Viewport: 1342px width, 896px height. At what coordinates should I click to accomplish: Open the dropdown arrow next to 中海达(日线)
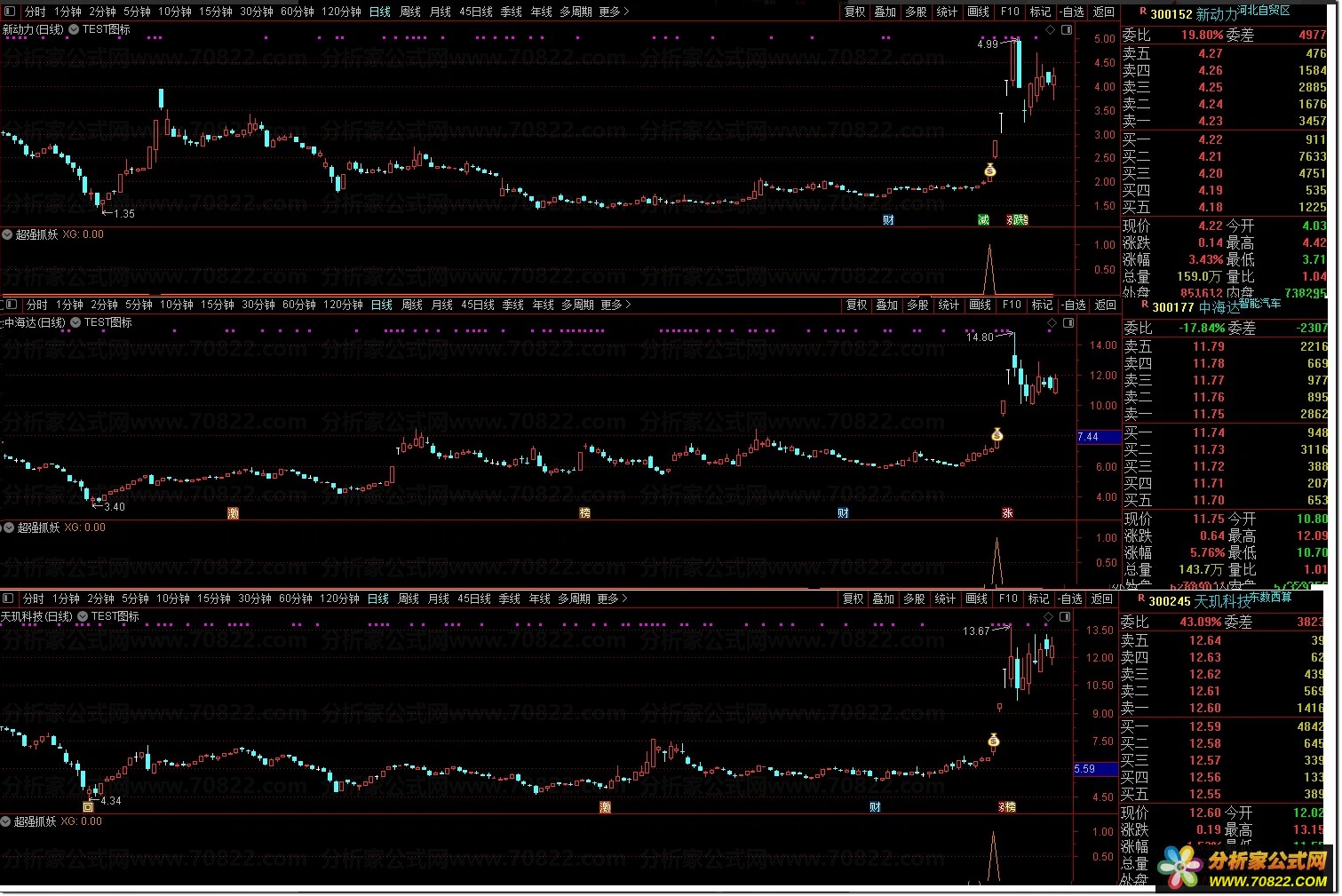[76, 323]
